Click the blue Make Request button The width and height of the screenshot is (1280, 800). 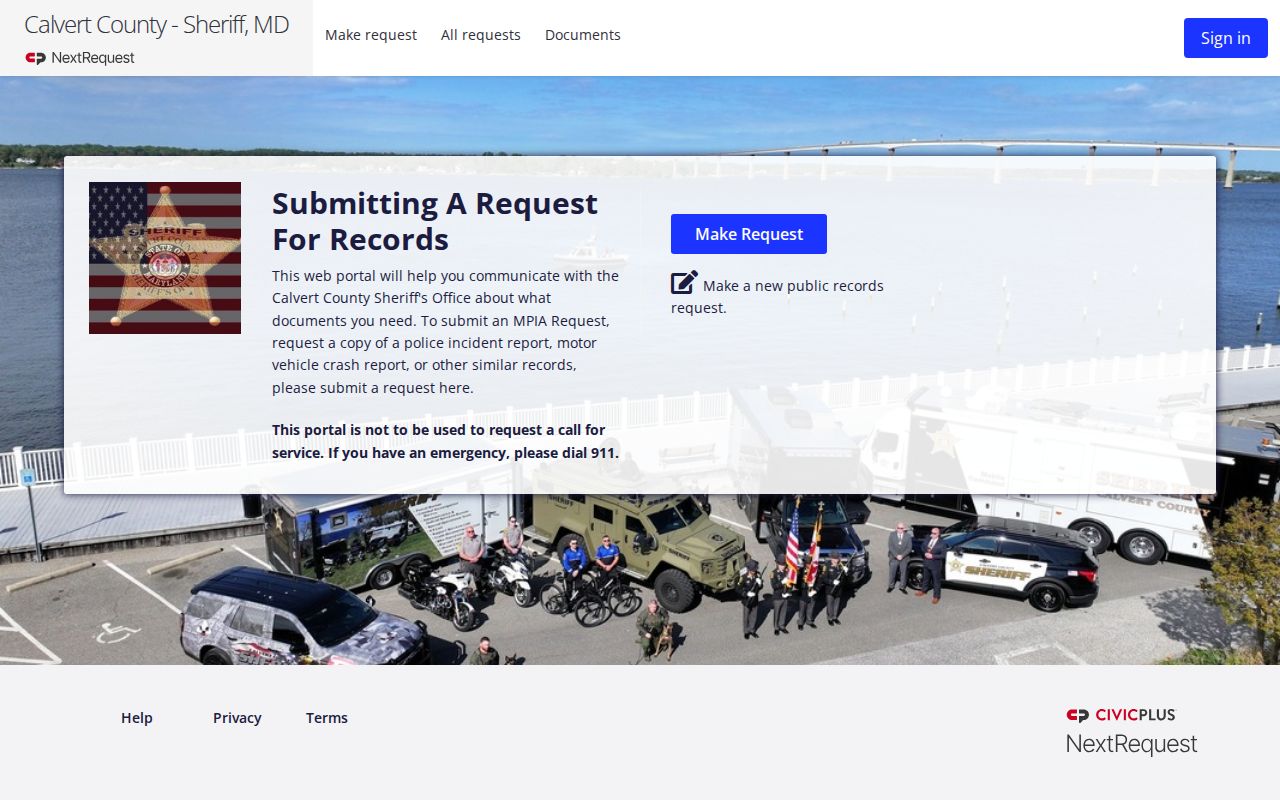click(749, 234)
